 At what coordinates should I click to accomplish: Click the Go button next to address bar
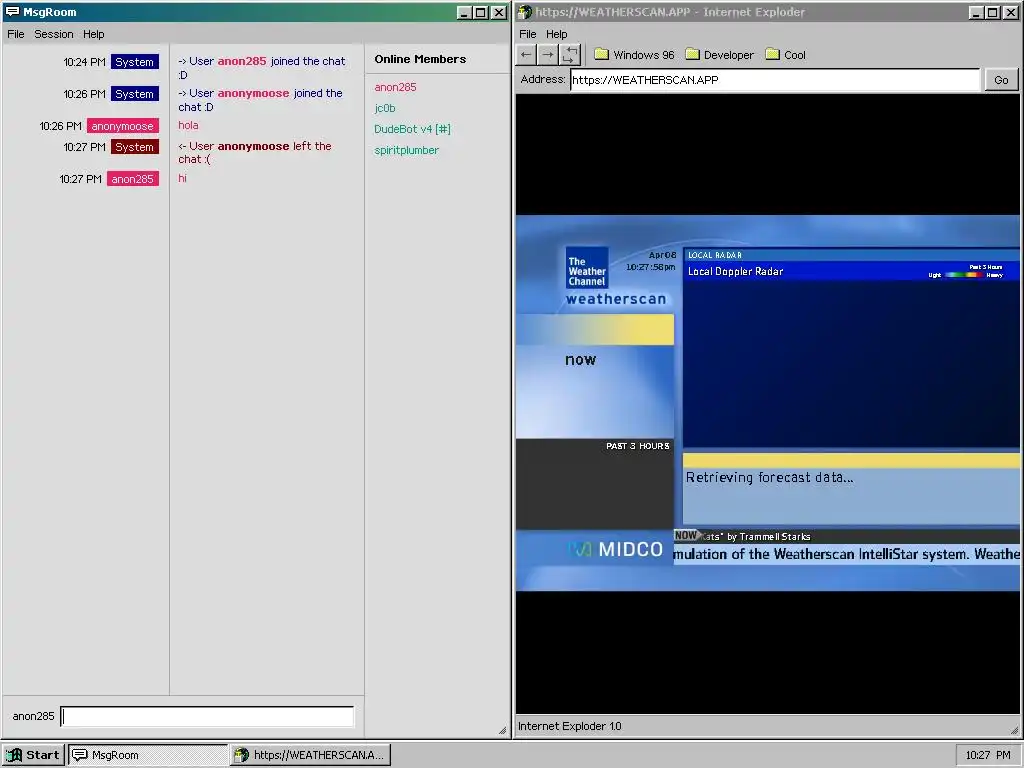click(x=1001, y=80)
